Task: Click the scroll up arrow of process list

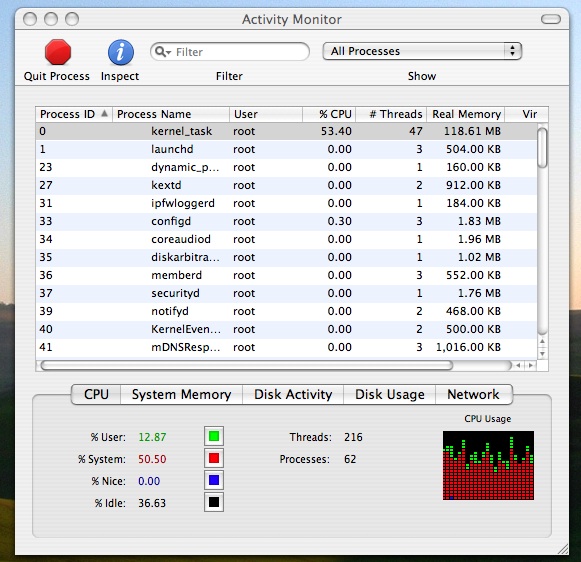Action: pos(542,341)
